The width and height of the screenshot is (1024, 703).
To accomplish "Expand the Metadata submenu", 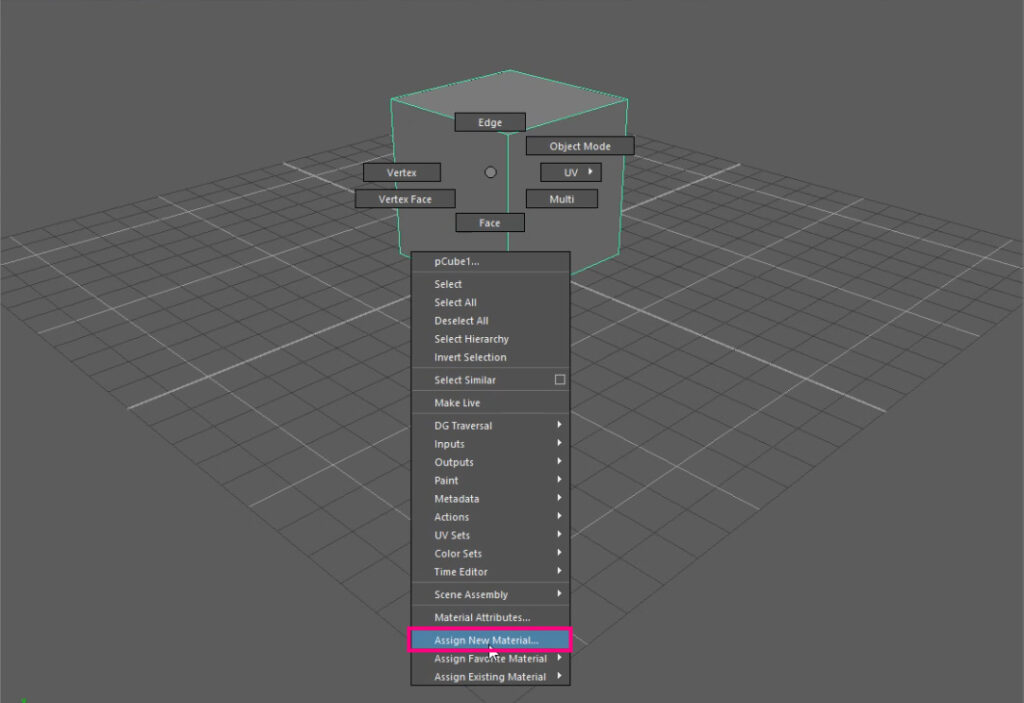I will 490,499.
